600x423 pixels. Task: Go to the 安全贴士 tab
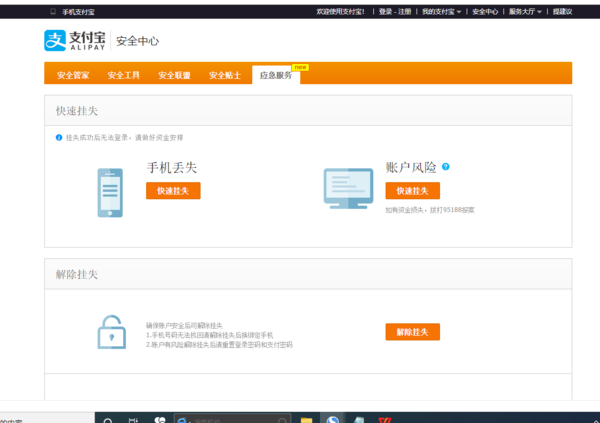click(225, 75)
